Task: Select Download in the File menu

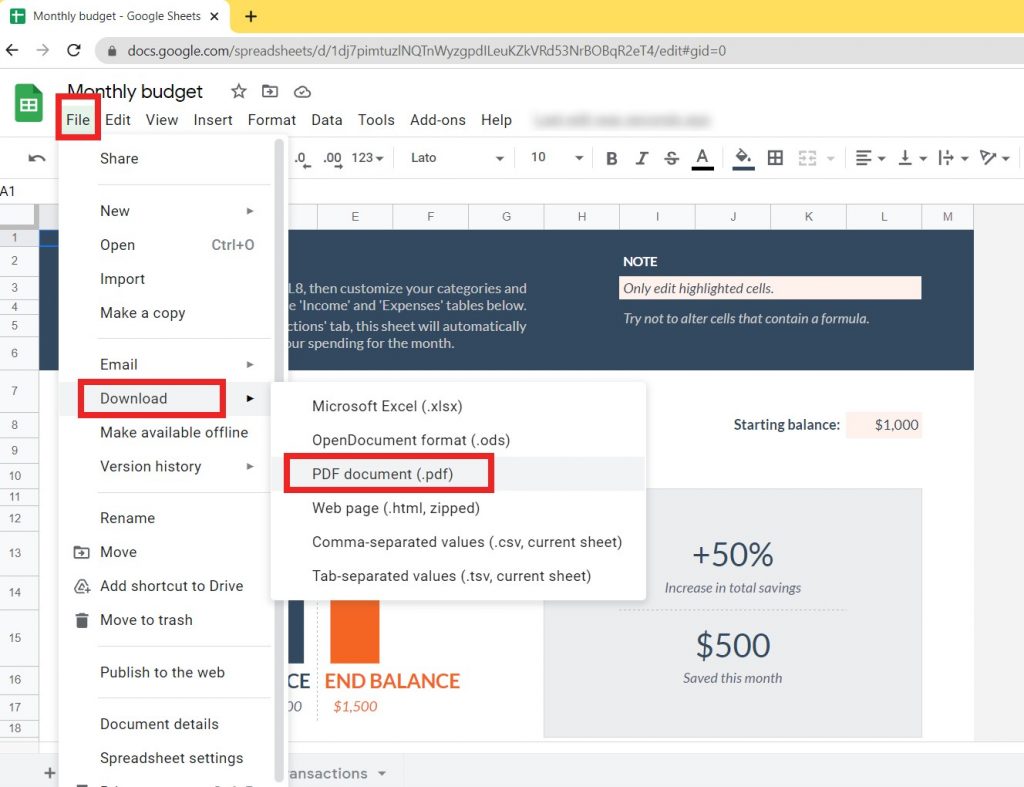Action: (x=167, y=398)
